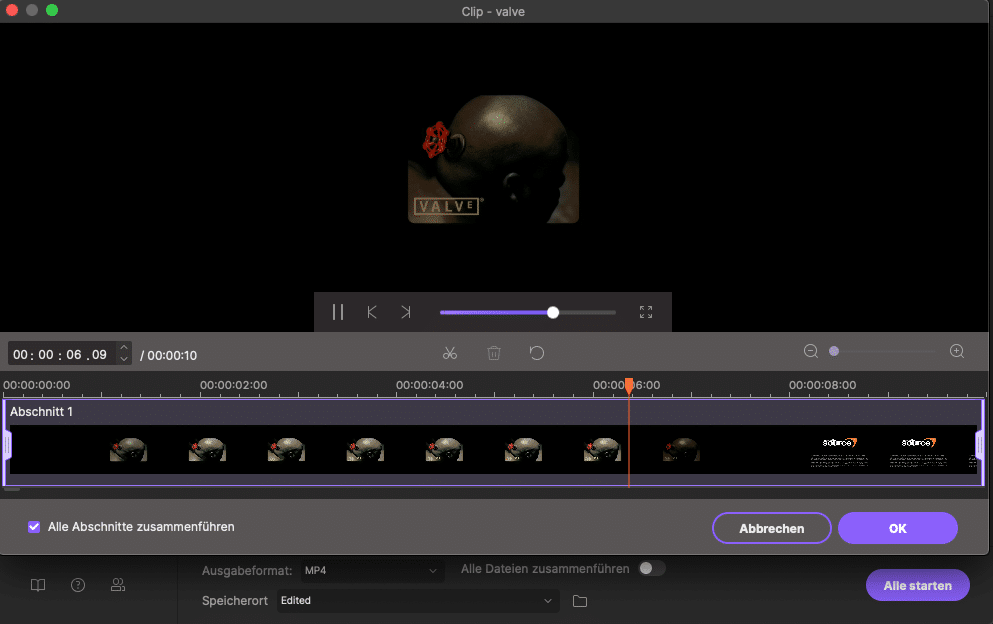Zoom out of the timeline

point(811,351)
